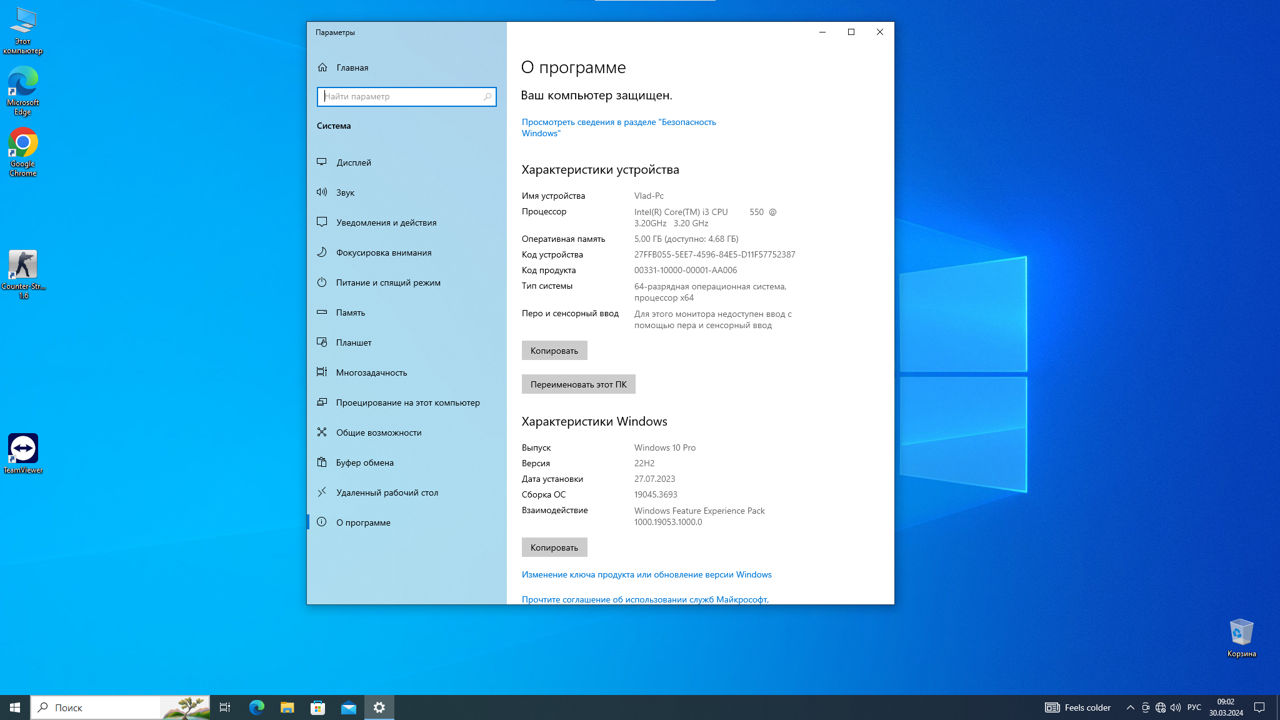The height and width of the screenshot is (720, 1280).
Task: Open Этот компьютер desktop icon
Action: (x=23, y=30)
